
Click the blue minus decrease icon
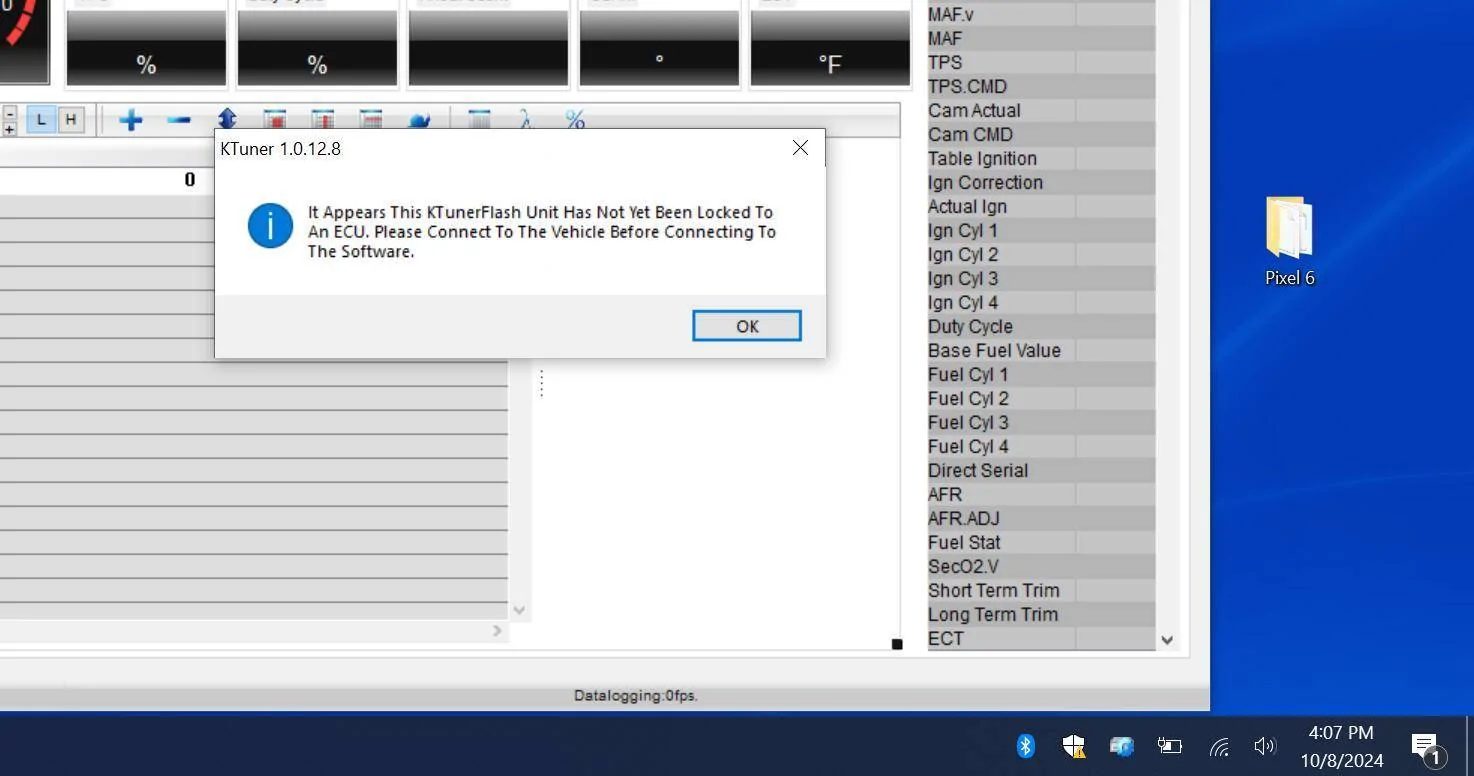(x=179, y=121)
